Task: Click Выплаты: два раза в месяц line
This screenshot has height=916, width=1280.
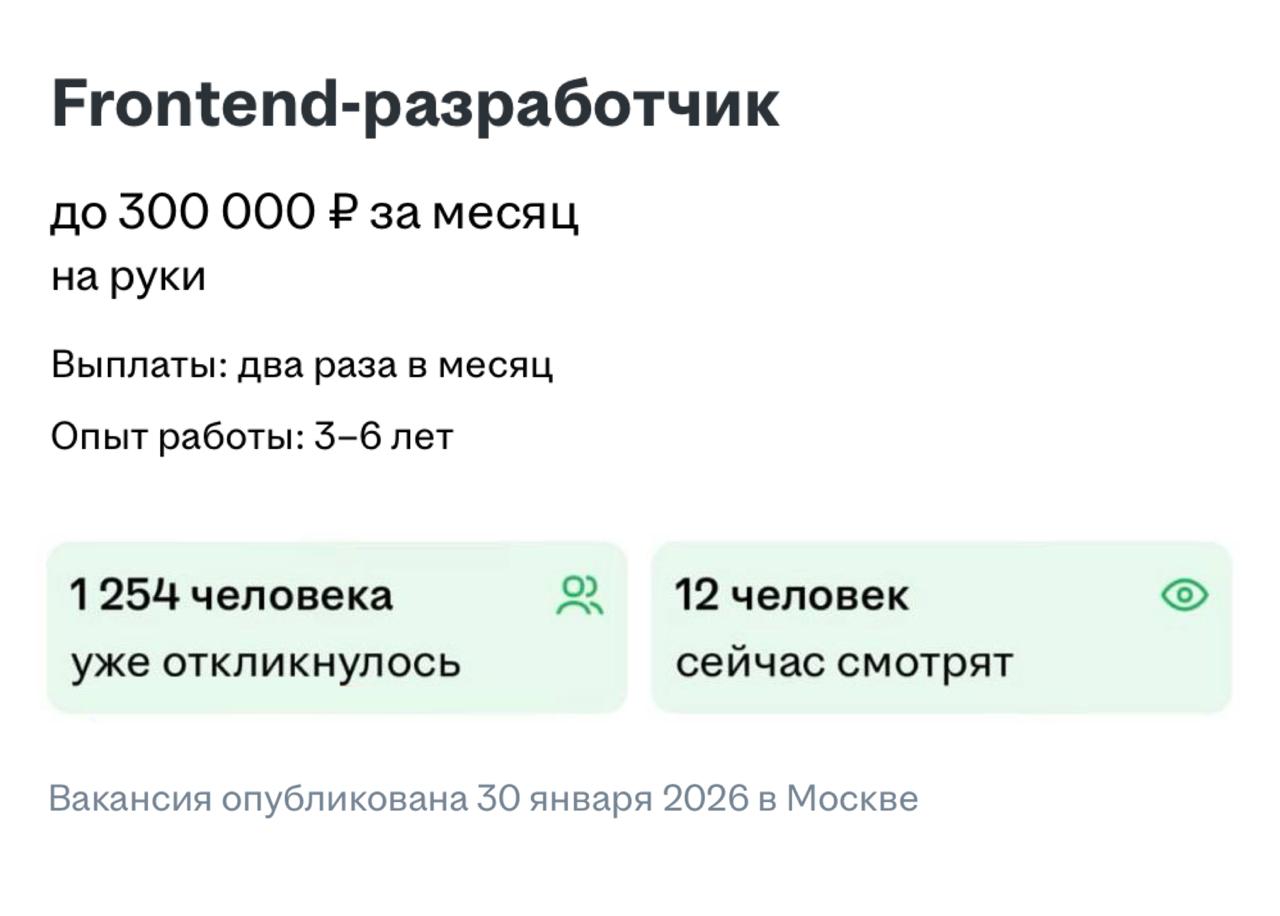Action: pyautogui.click(x=302, y=366)
